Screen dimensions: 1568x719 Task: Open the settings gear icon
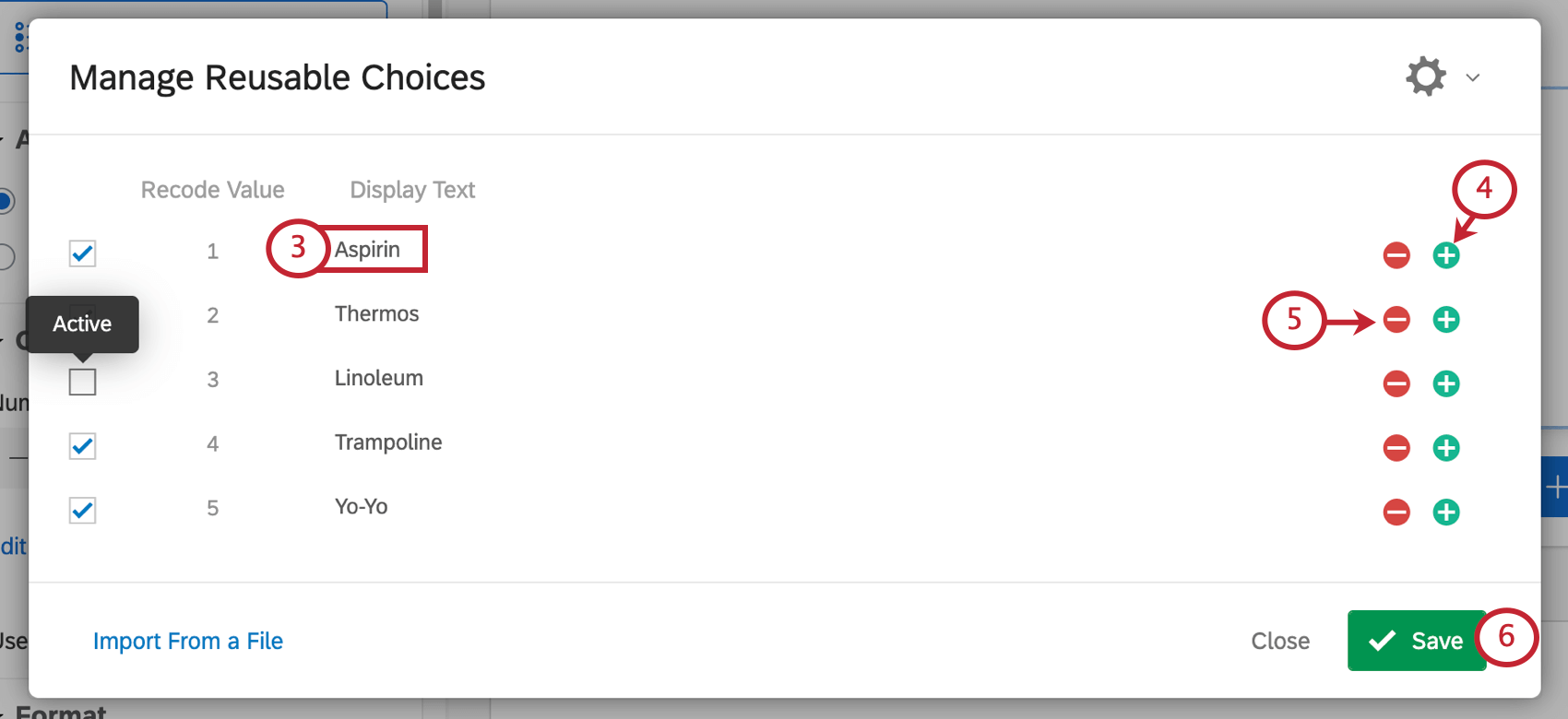tap(1426, 77)
